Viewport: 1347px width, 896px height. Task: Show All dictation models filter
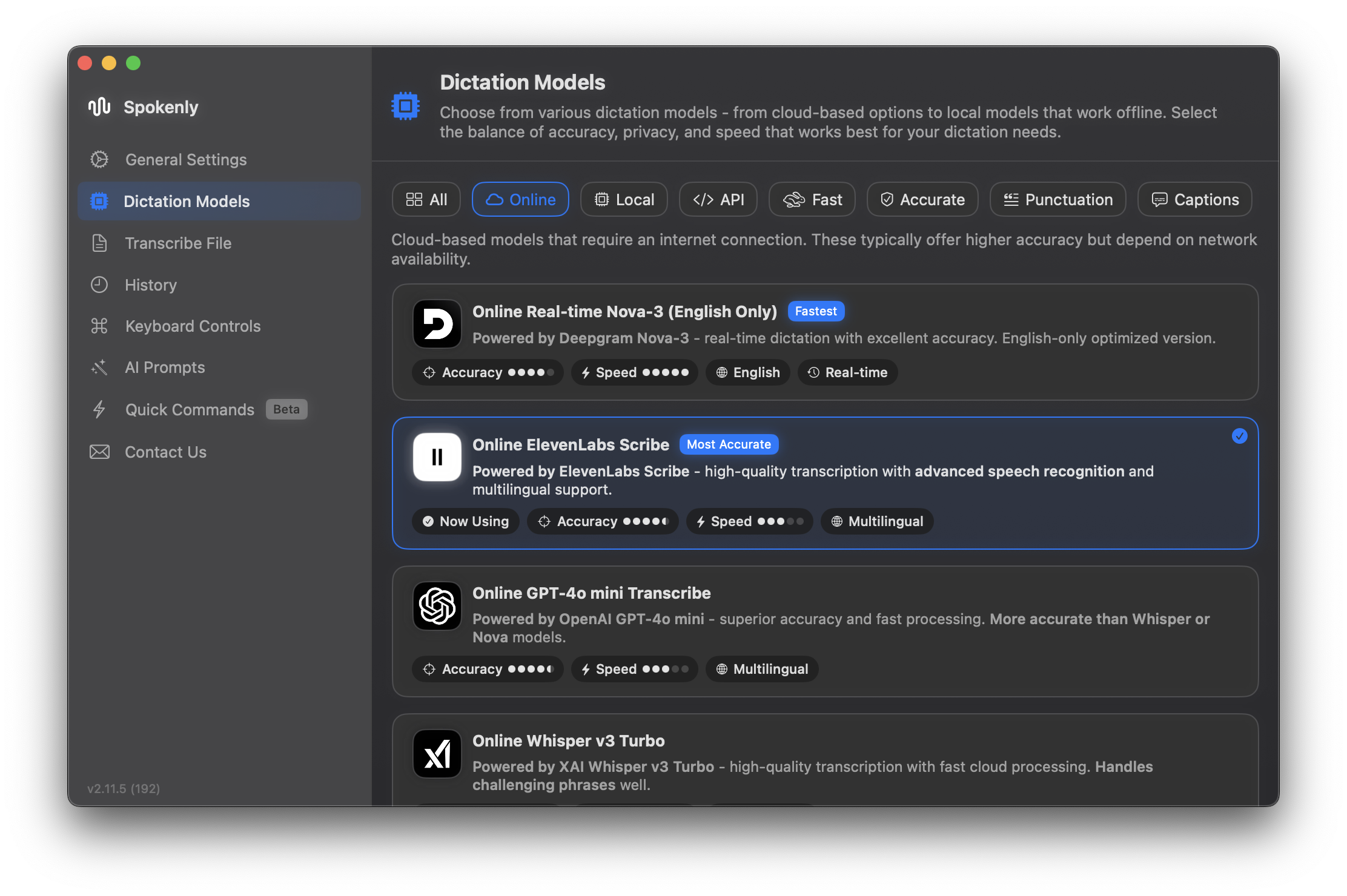coord(426,199)
